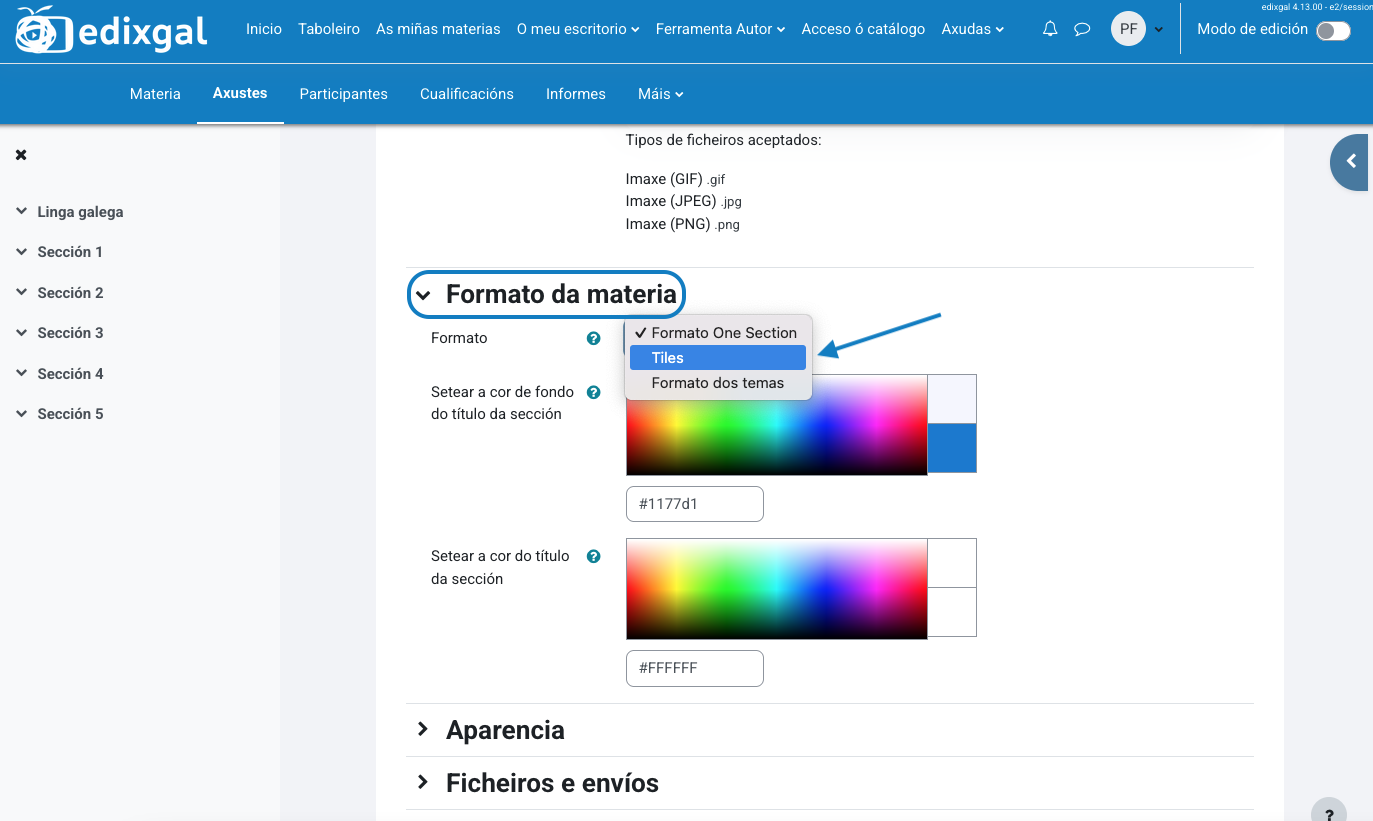Click the help icon next to Formato
The height and width of the screenshot is (821, 1373).
click(x=593, y=338)
